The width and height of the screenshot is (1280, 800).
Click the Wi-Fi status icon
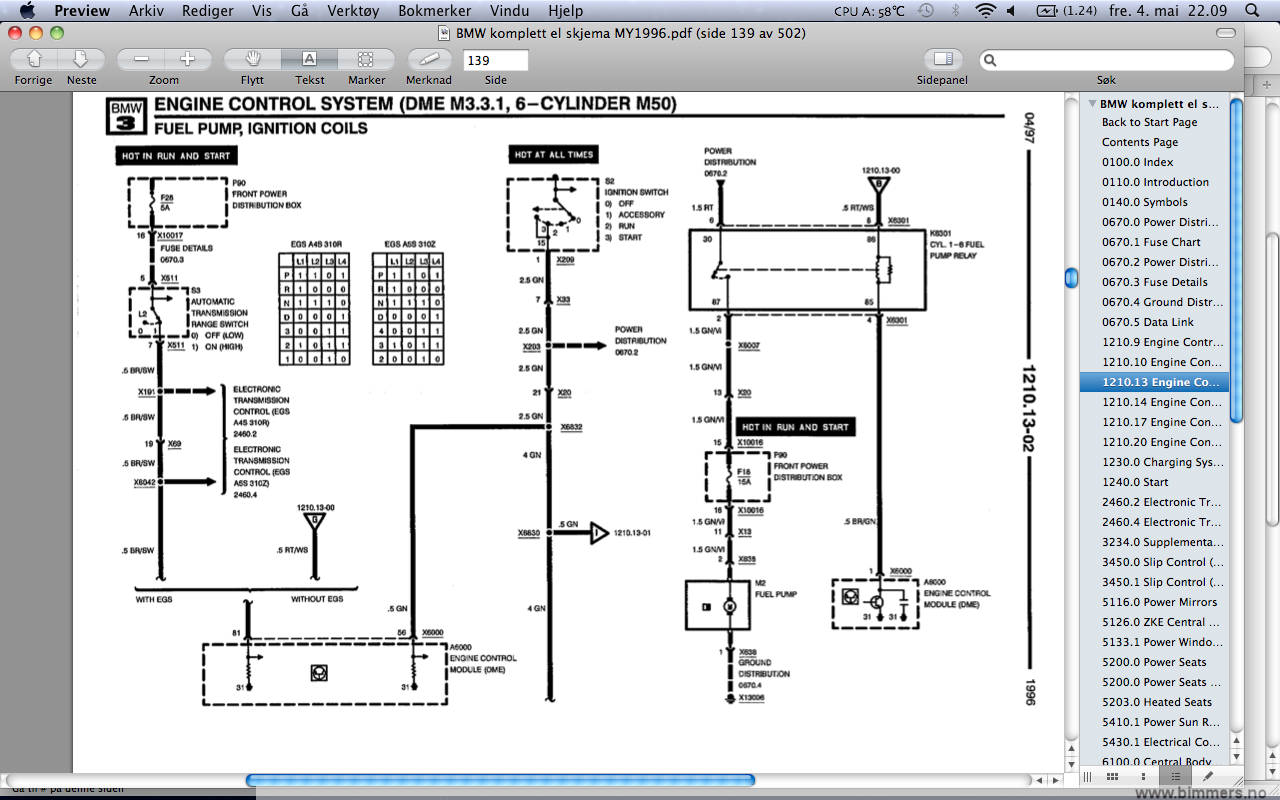point(986,11)
